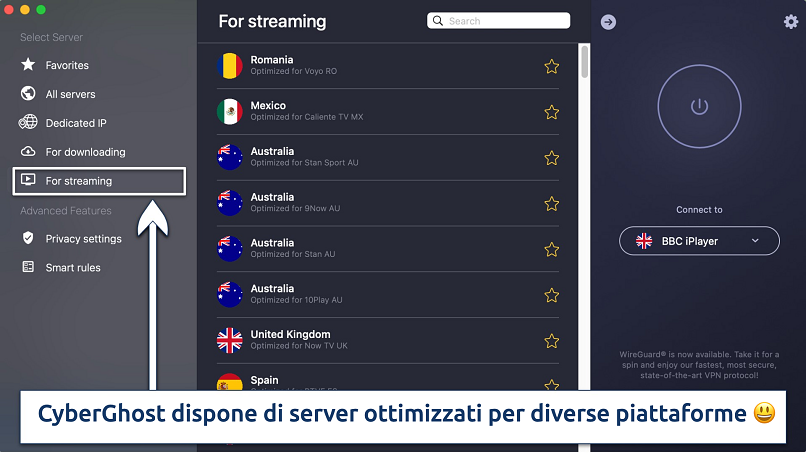Click the All servers globe icon
The width and height of the screenshot is (806, 453).
pos(28,94)
